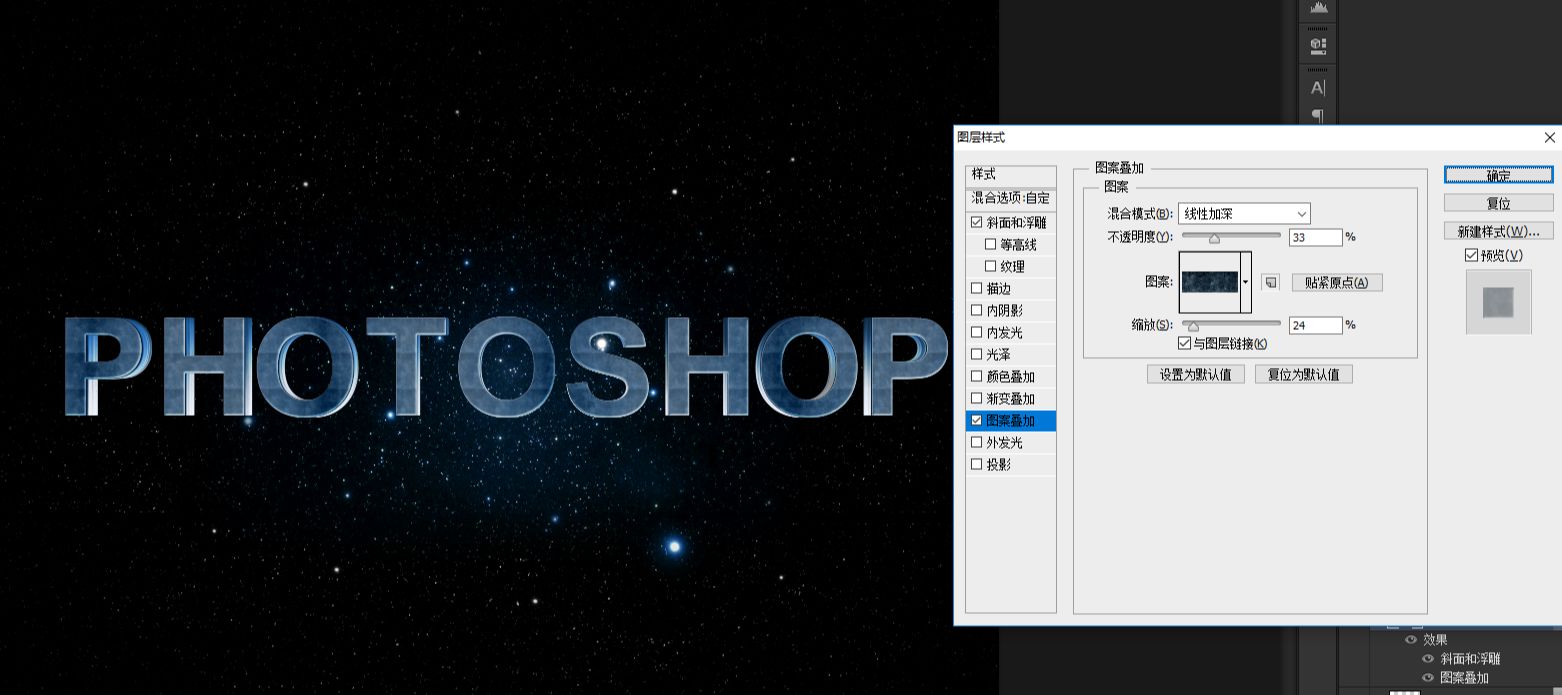Click the 新建样式(W)... button
The width and height of the screenshot is (1562, 695).
coord(1498,231)
